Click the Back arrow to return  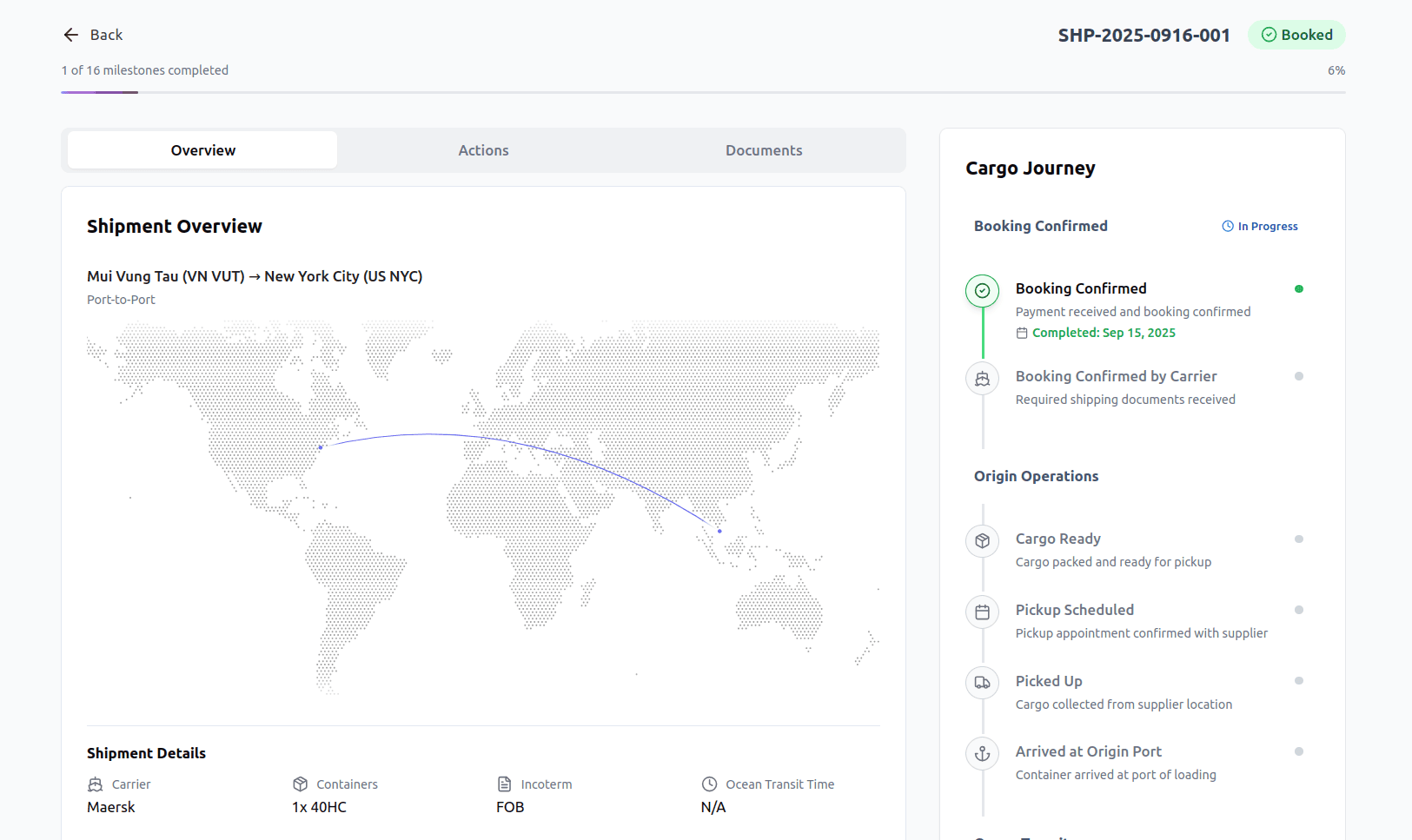point(70,34)
